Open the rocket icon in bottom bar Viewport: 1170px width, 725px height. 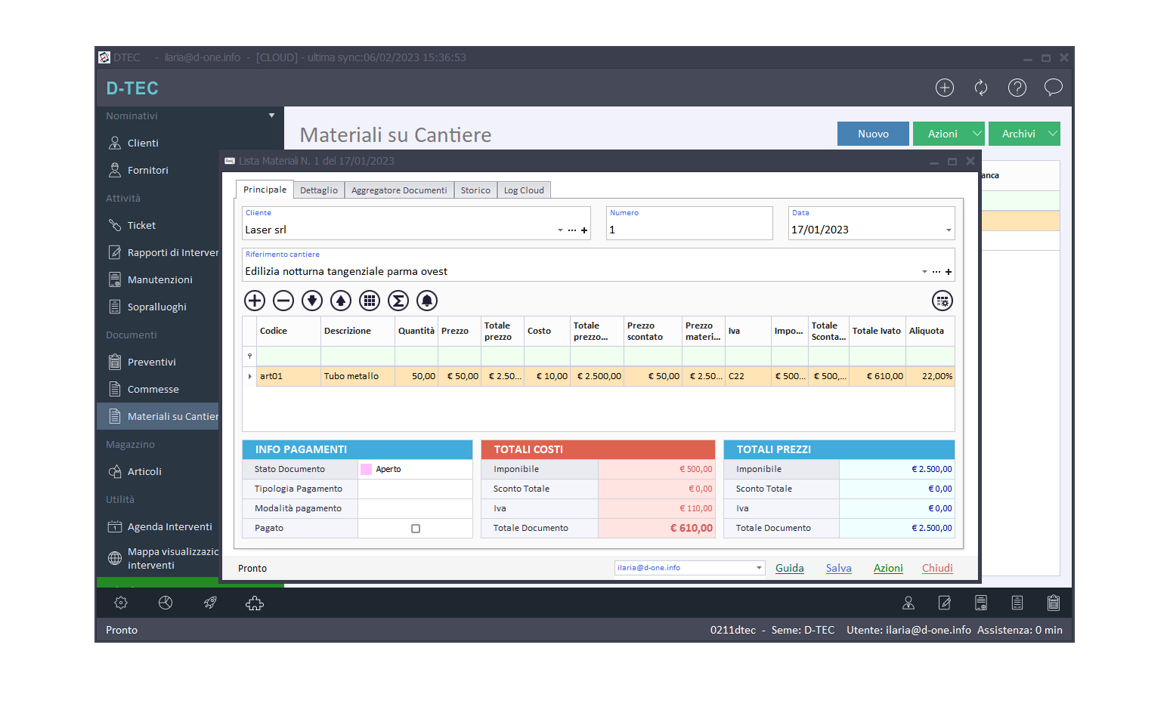pos(210,603)
